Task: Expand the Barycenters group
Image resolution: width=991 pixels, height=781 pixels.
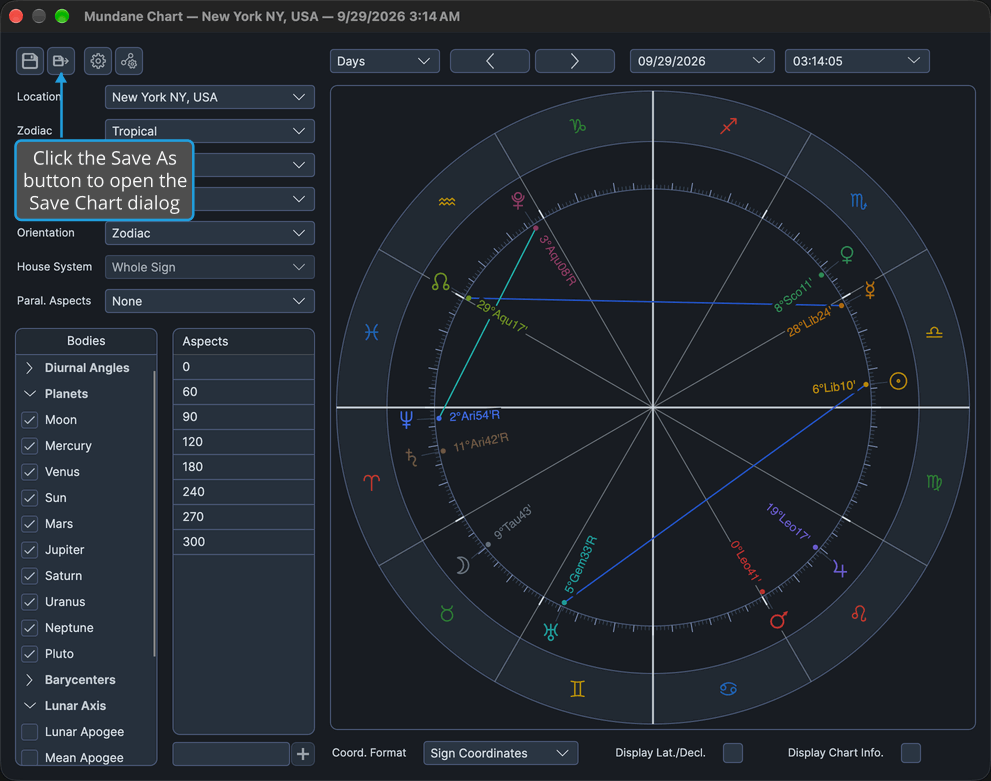Action: (x=29, y=680)
